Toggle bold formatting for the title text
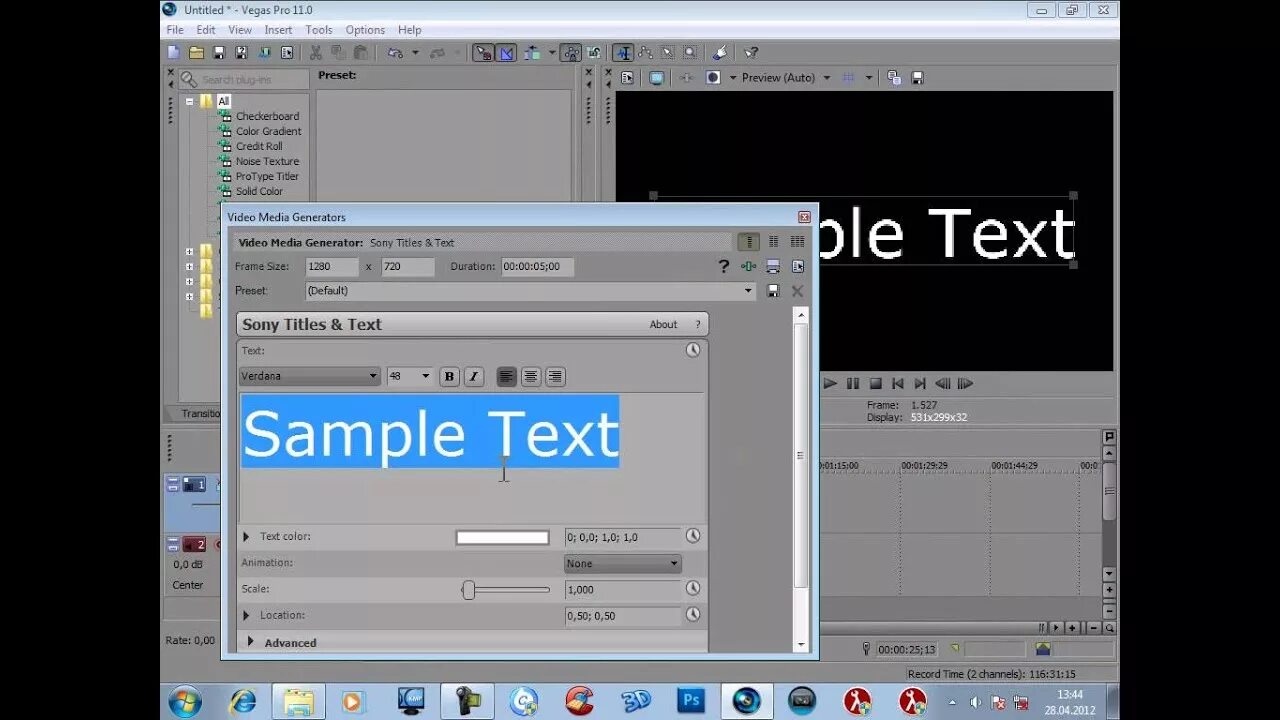1280x720 pixels. (449, 376)
